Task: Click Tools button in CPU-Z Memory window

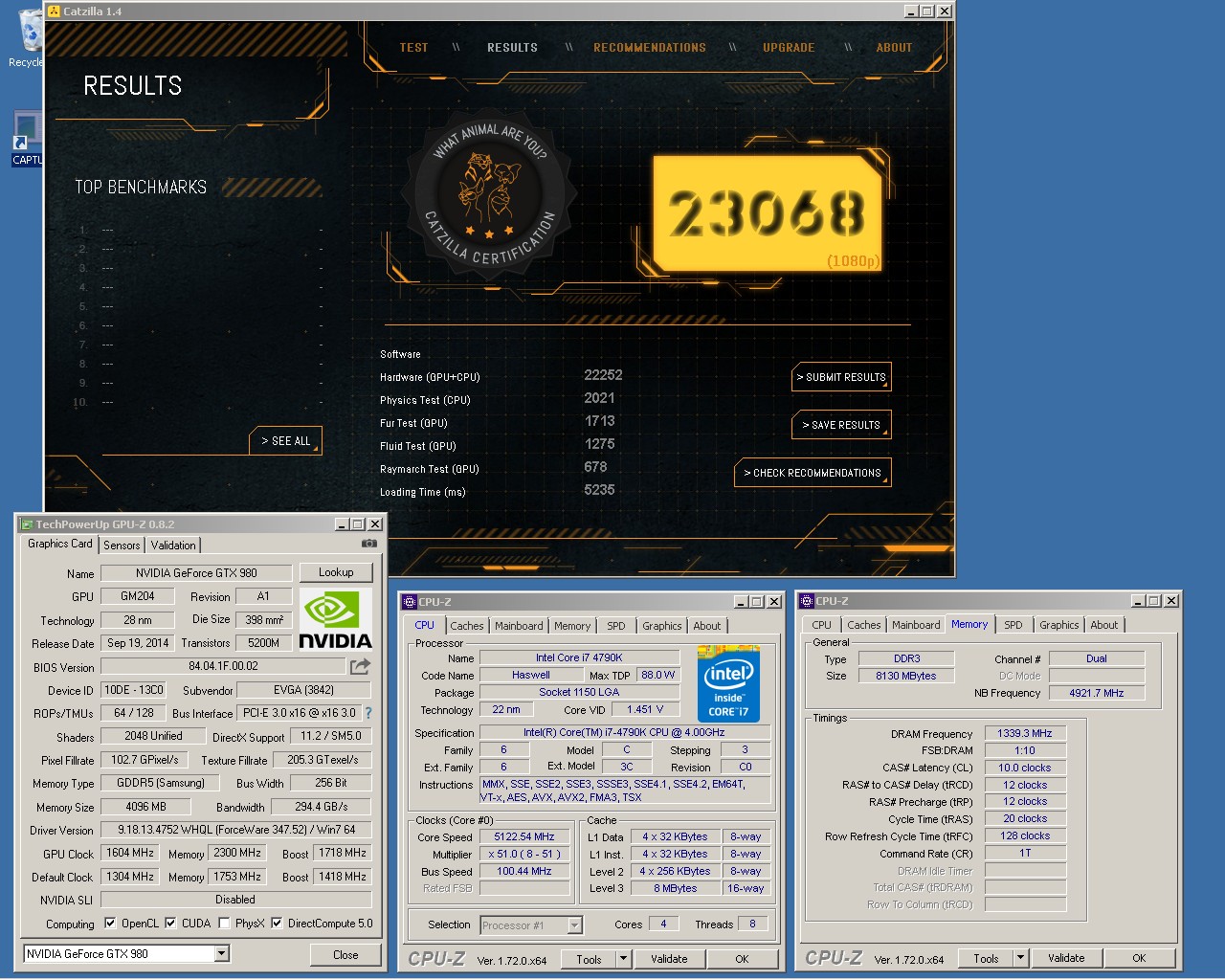Action: coord(986,958)
